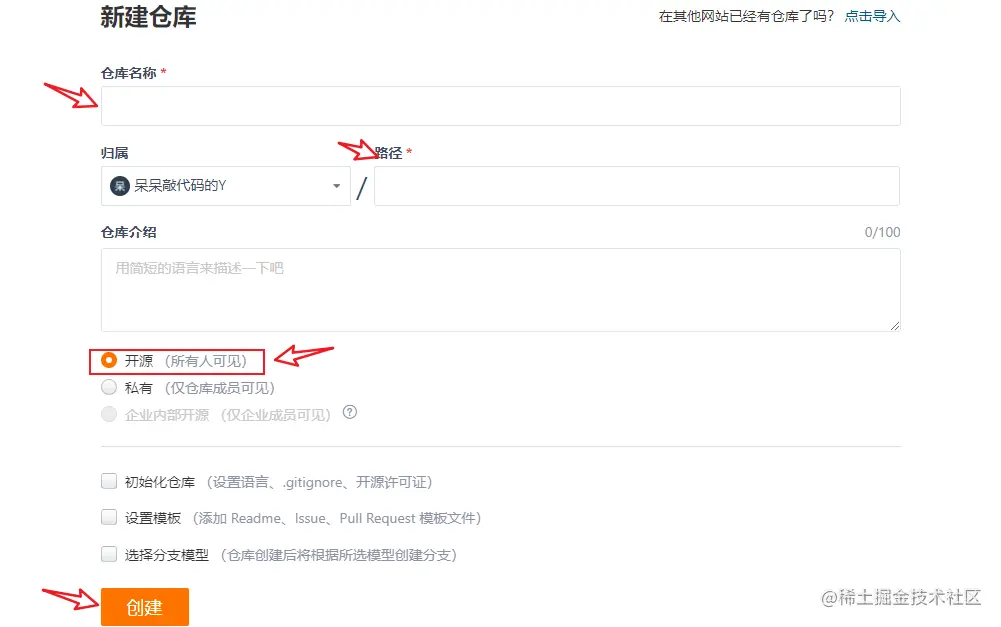Click the 设置模板 option label text
The width and height of the screenshot is (1001, 627).
coord(153,518)
